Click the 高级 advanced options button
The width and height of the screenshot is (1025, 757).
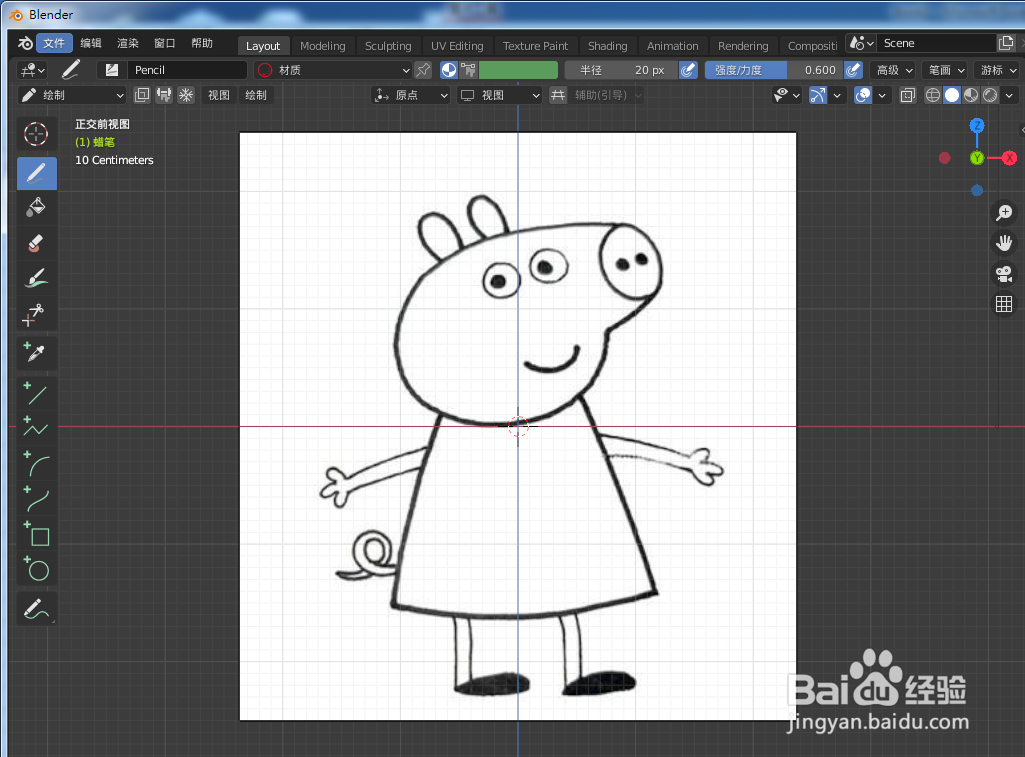(x=888, y=70)
